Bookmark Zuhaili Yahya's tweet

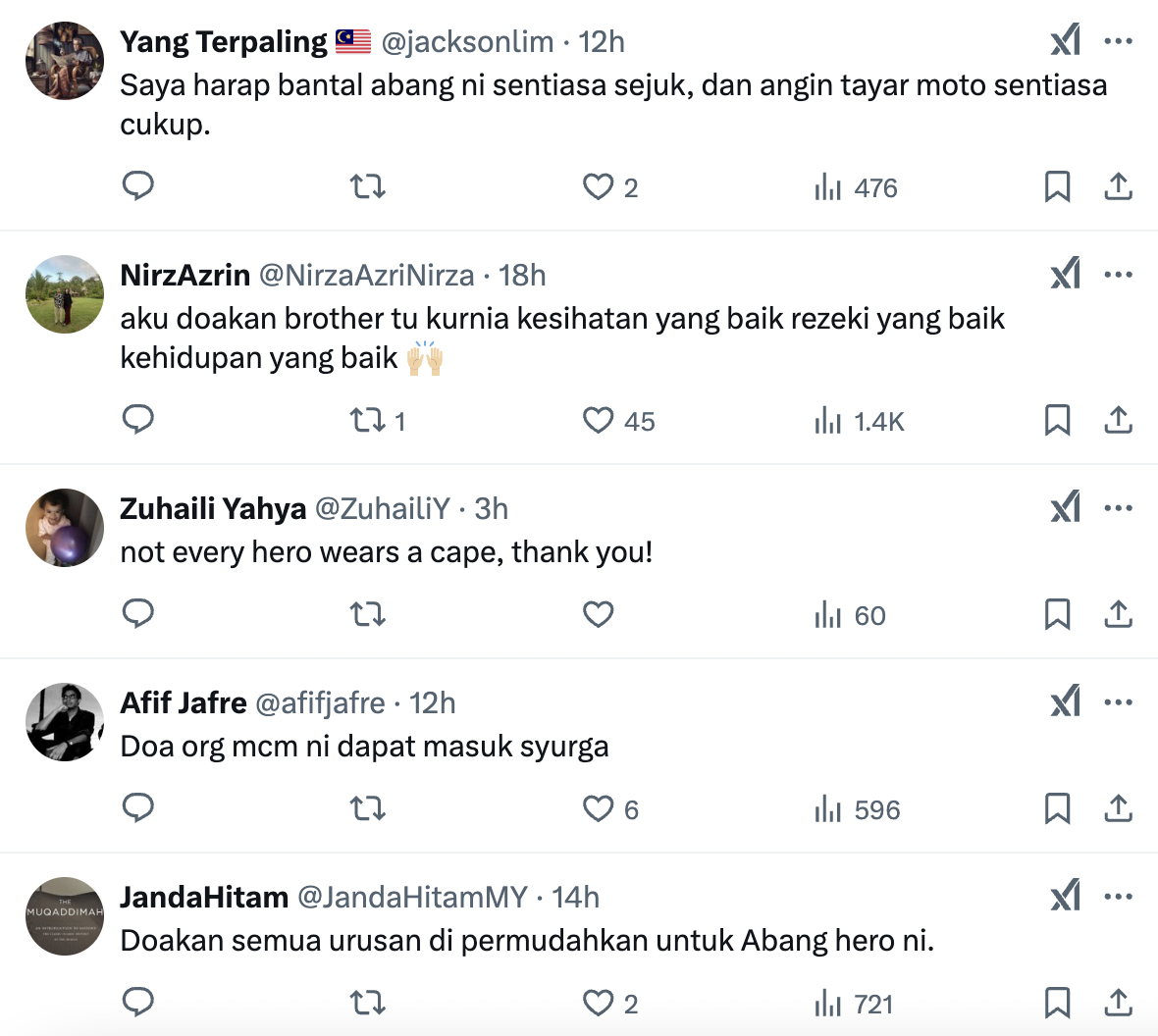pyautogui.click(x=1057, y=614)
